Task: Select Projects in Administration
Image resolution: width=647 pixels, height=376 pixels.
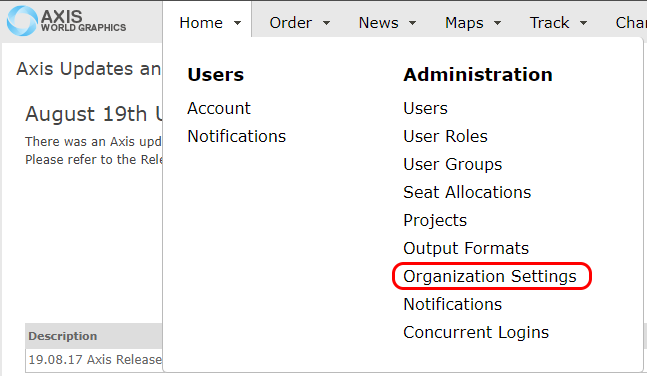Action: click(435, 221)
